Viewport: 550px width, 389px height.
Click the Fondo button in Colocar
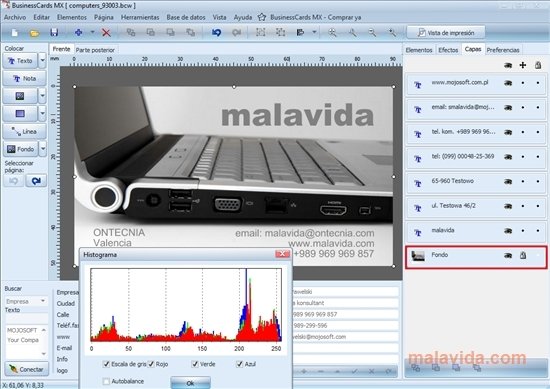pos(20,149)
